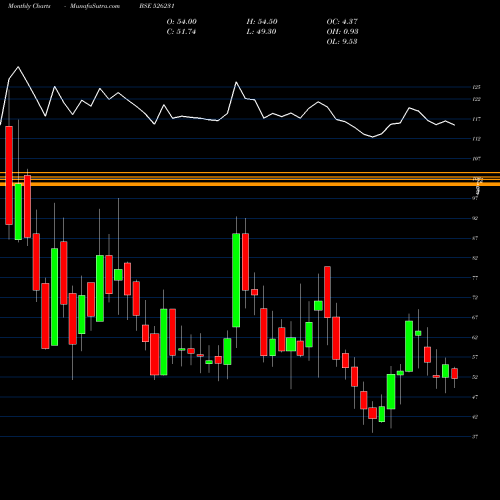The height and width of the screenshot is (500, 500).
Task: Click the 122 price axis label
Action: pyautogui.click(x=476, y=99)
